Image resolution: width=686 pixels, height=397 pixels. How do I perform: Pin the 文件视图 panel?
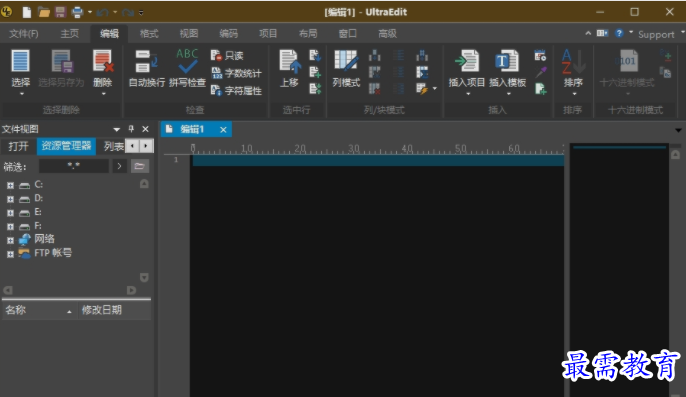click(x=131, y=129)
